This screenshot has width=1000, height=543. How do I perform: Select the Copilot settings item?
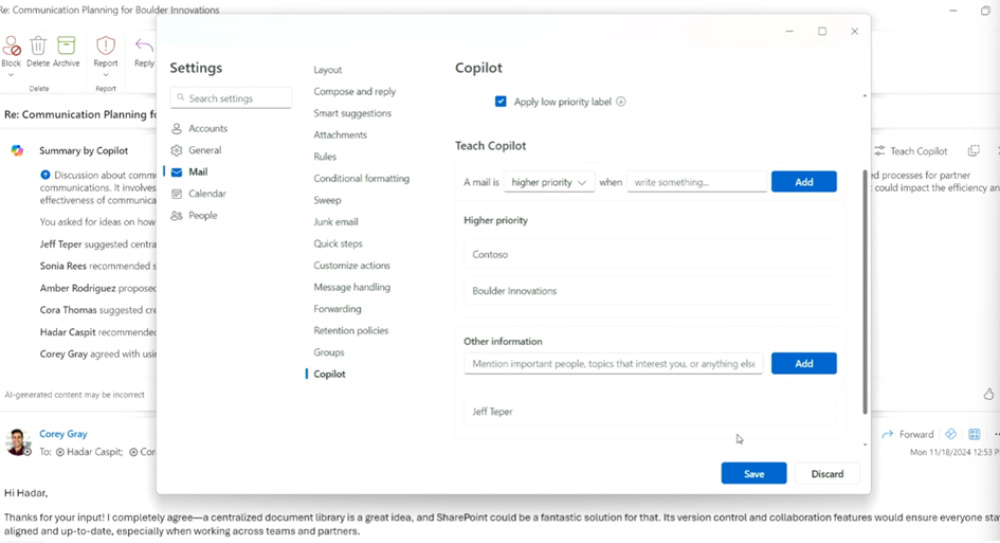coord(329,374)
